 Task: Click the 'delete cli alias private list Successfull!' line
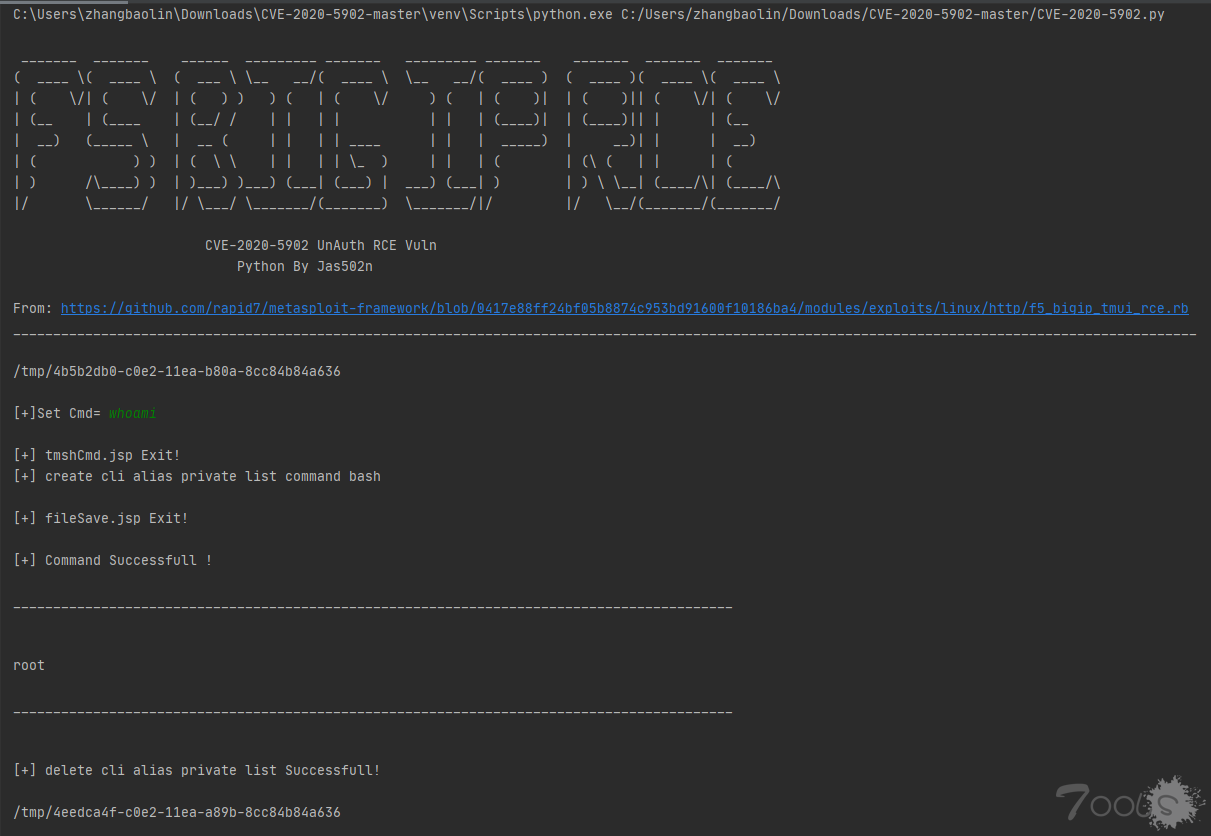click(x=197, y=771)
